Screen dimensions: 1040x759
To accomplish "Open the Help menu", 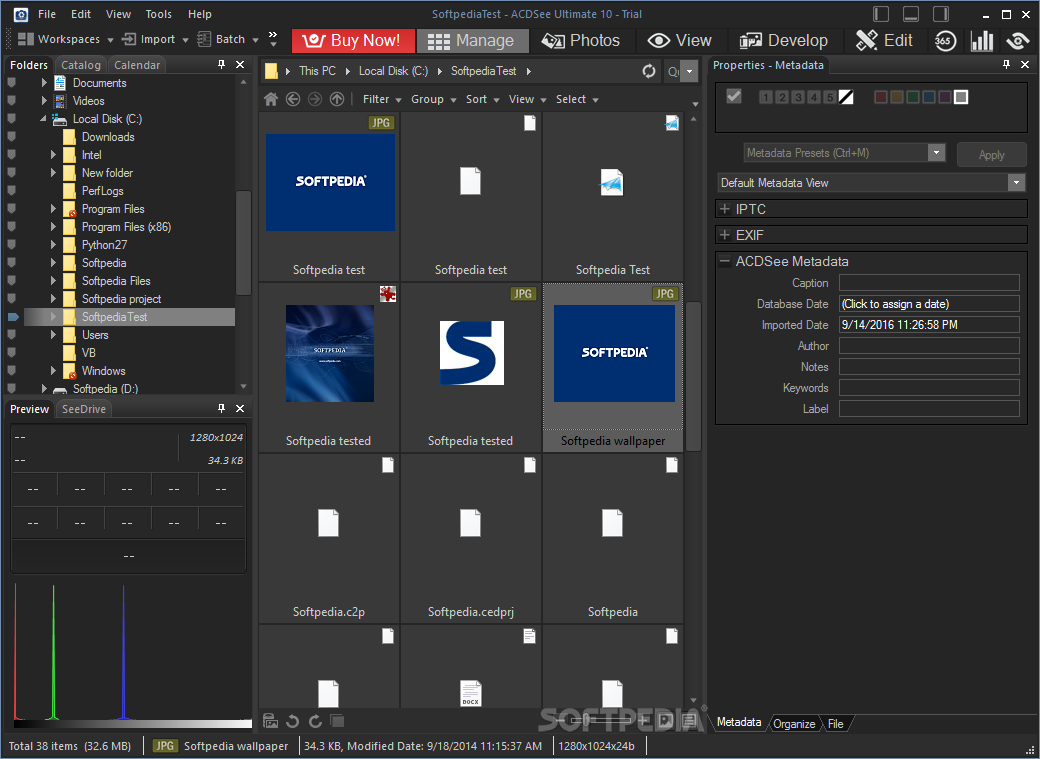I will coord(200,14).
